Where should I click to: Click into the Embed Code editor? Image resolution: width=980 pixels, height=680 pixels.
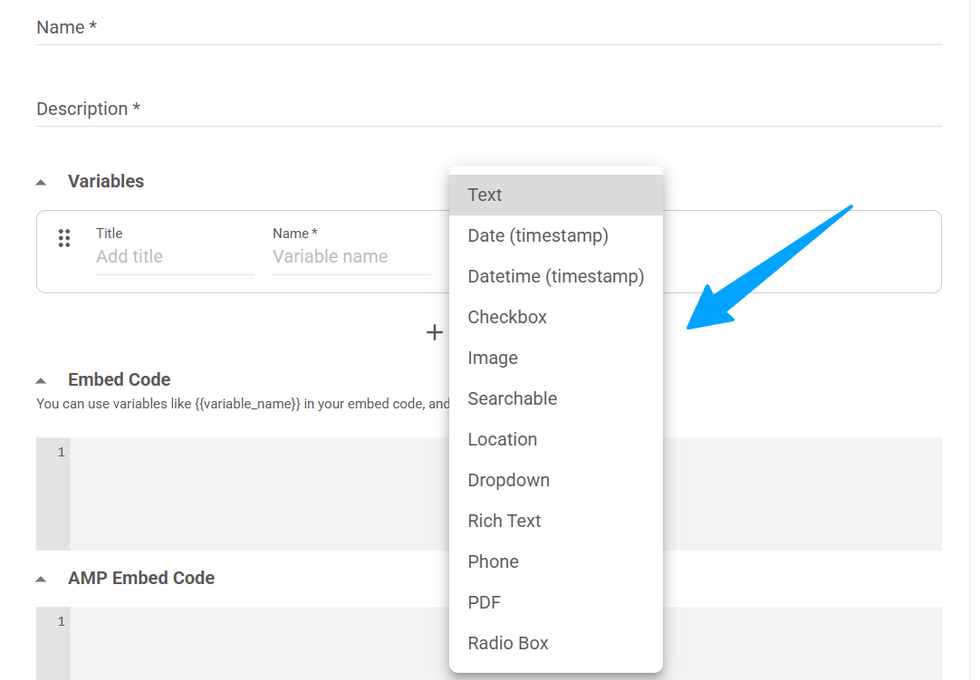click(250, 493)
